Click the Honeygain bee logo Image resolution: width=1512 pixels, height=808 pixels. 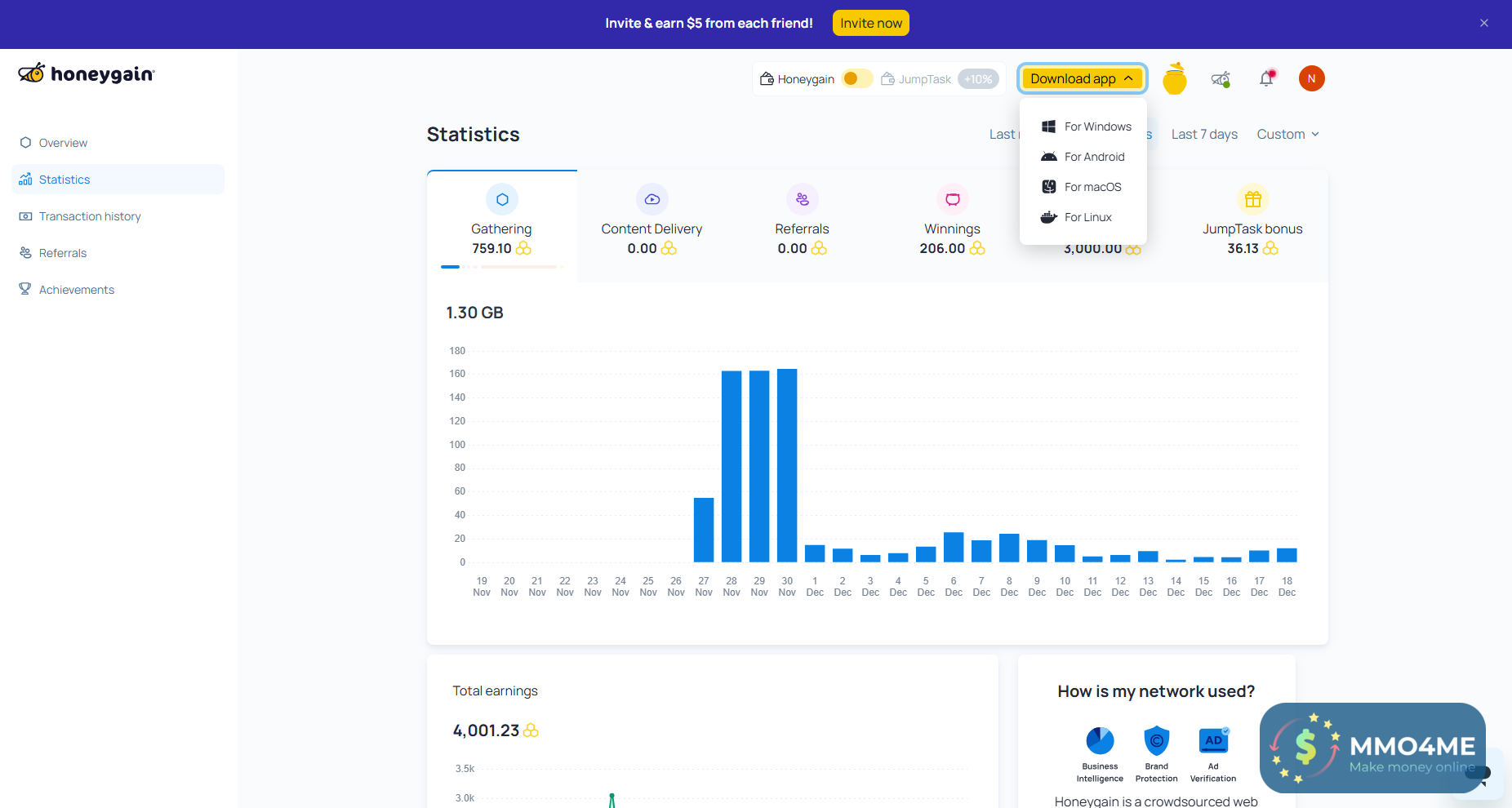pos(86,73)
